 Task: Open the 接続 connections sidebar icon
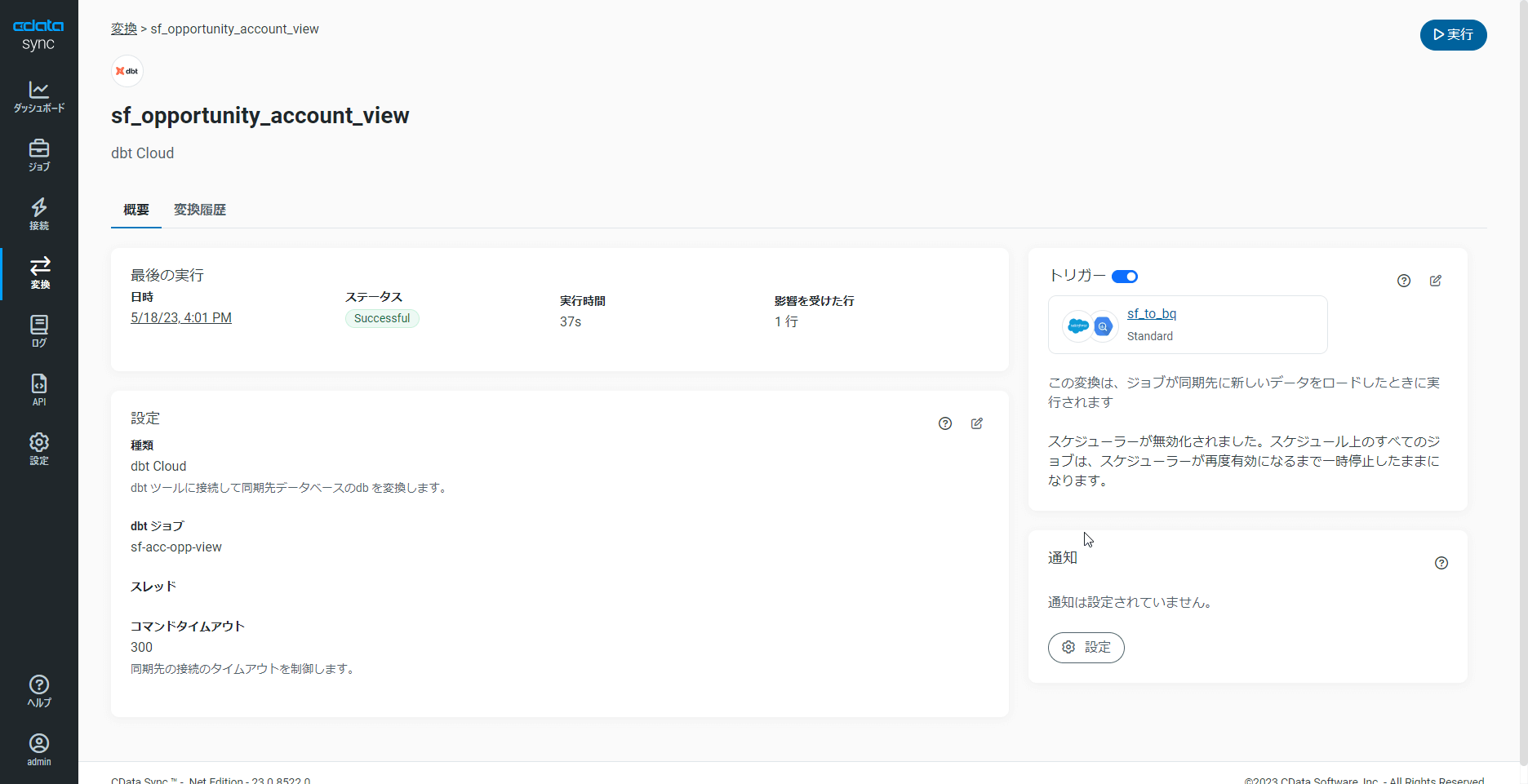pos(39,214)
